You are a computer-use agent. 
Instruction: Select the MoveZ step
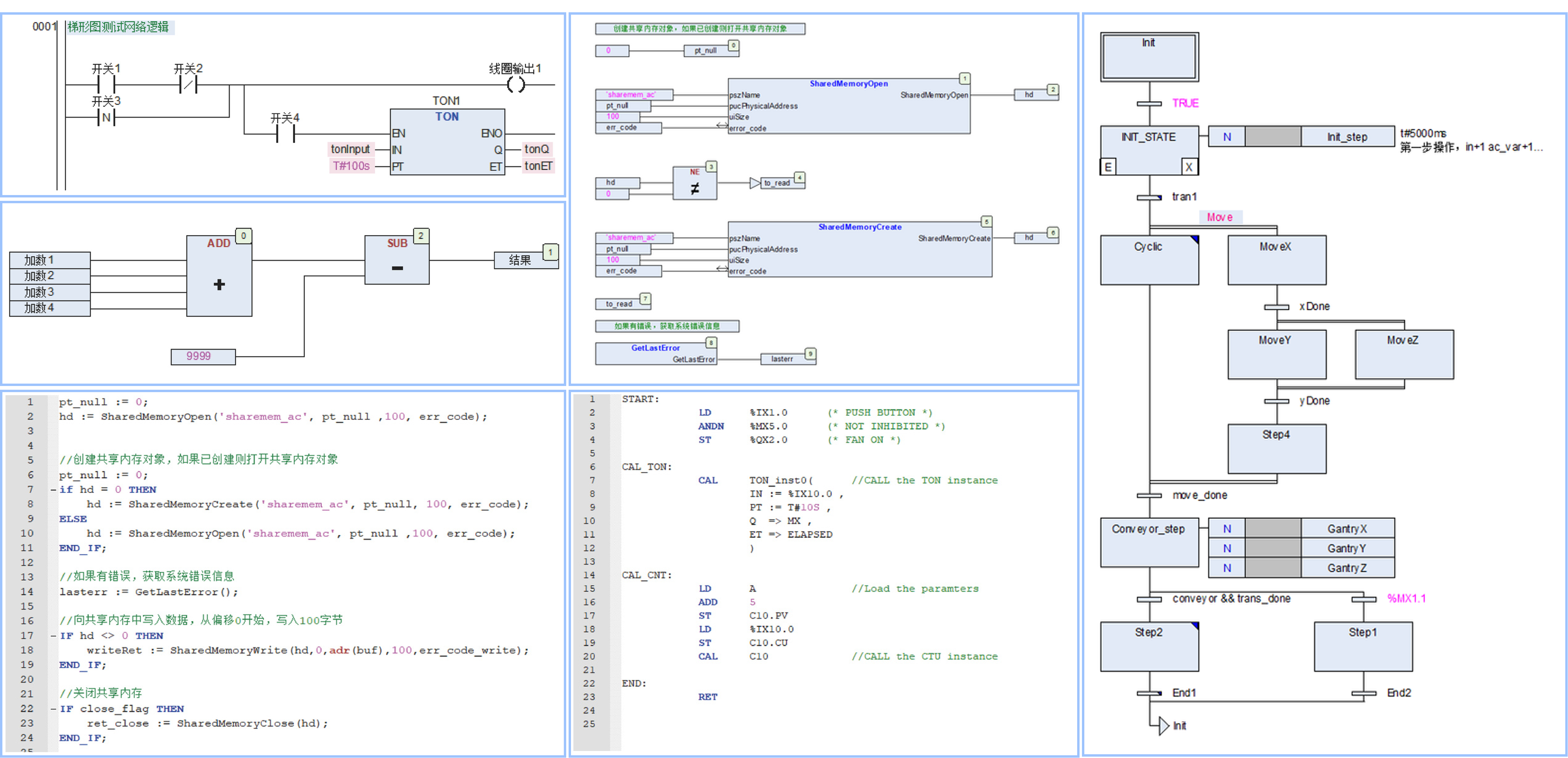(1404, 355)
